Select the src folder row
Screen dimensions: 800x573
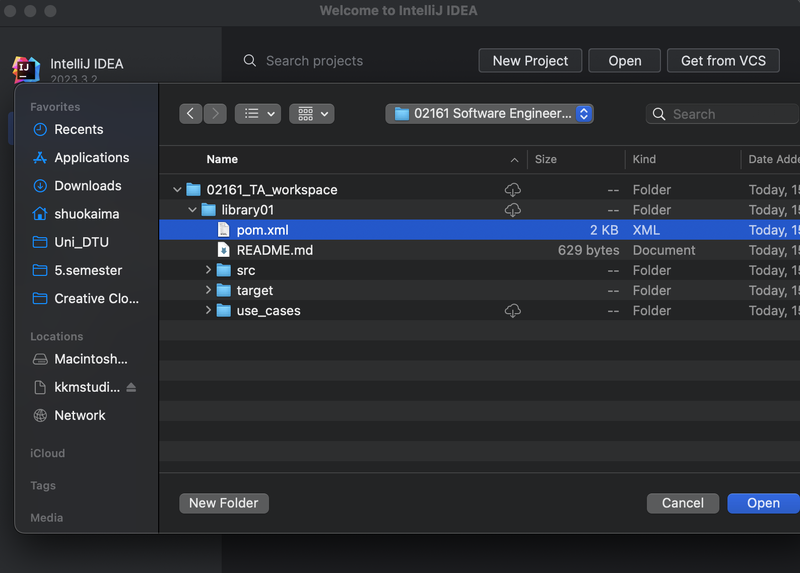click(x=479, y=270)
